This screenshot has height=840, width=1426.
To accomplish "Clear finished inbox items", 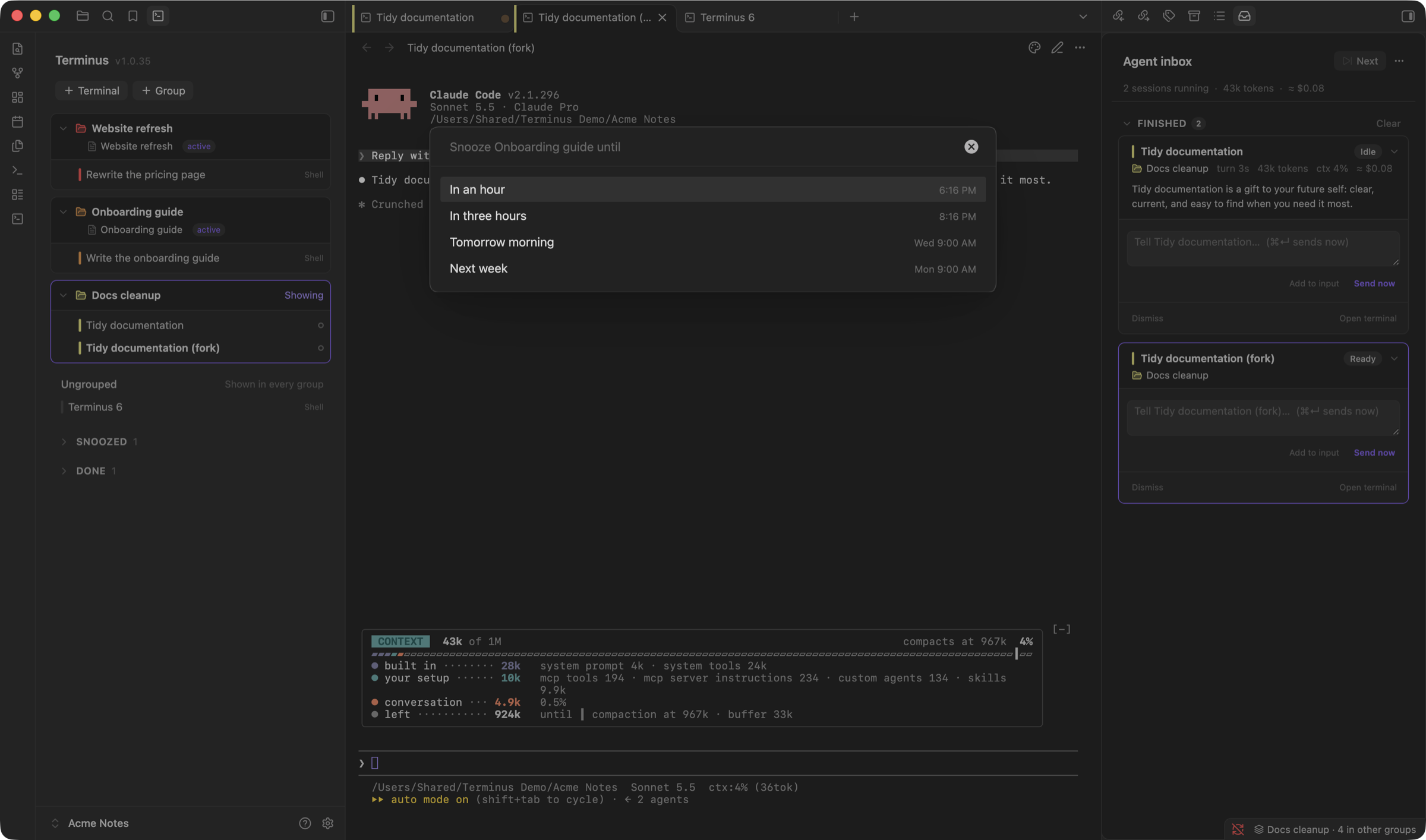I will coord(1388,124).
